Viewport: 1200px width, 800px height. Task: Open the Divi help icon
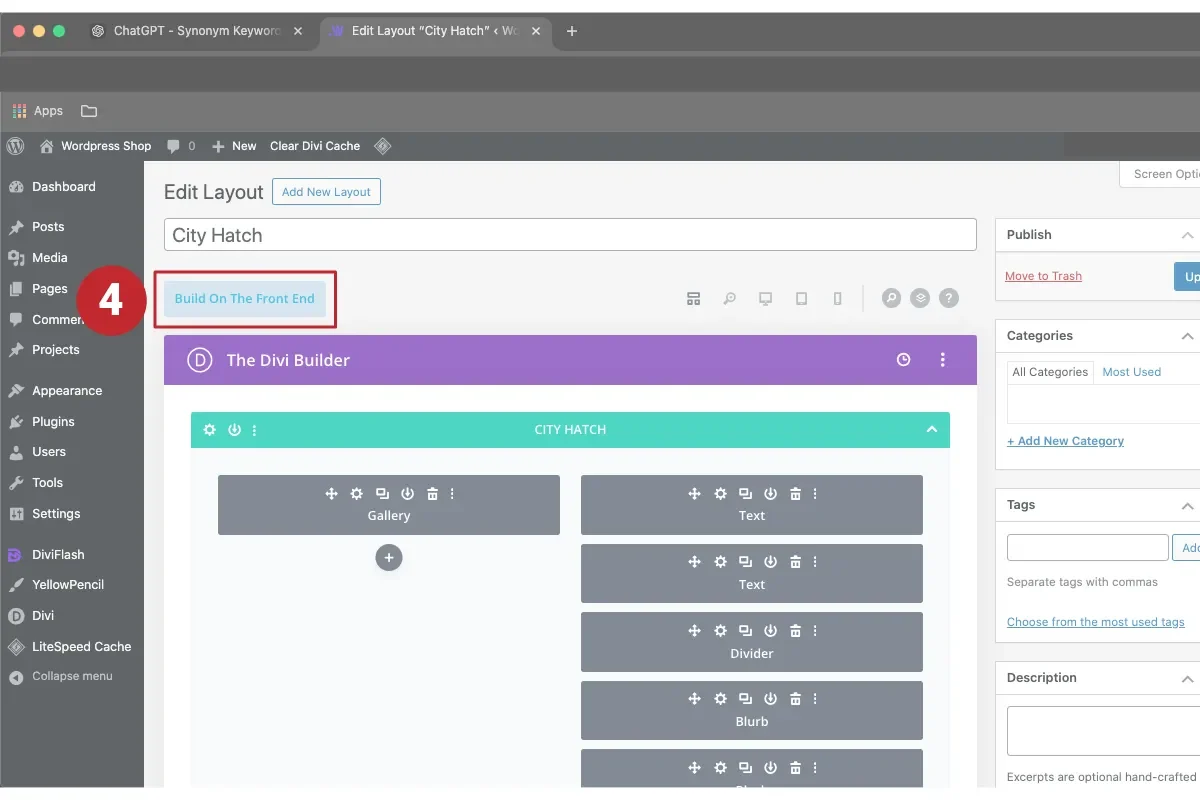[x=948, y=297]
